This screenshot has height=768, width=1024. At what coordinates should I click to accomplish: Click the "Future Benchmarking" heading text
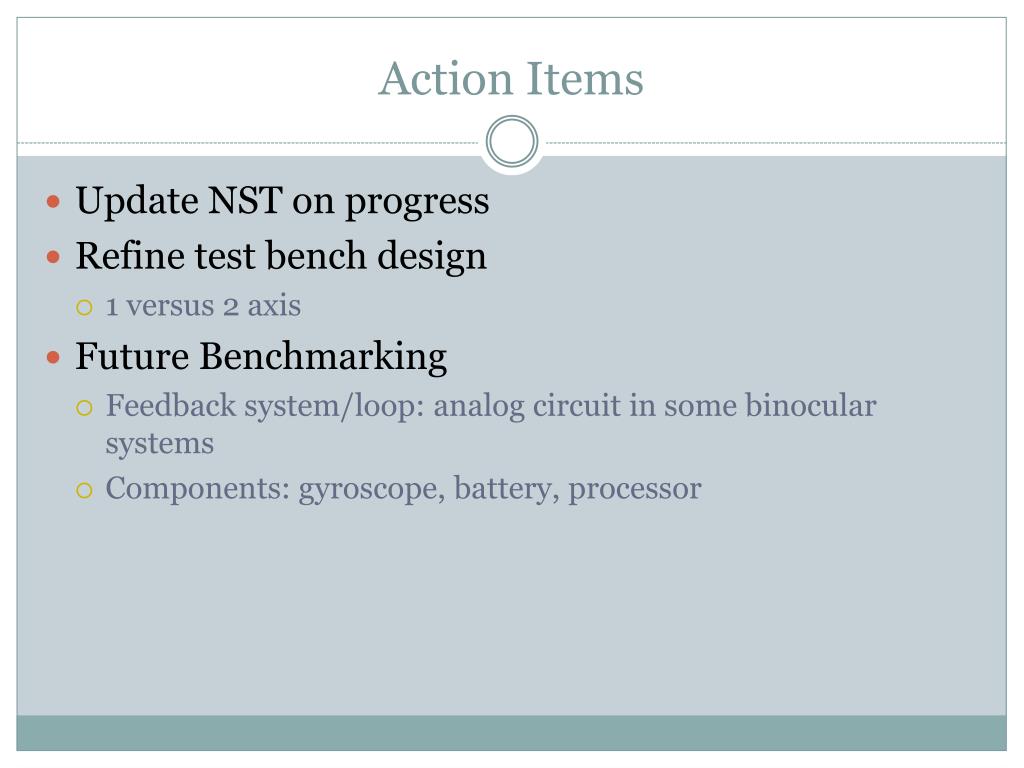tap(261, 357)
